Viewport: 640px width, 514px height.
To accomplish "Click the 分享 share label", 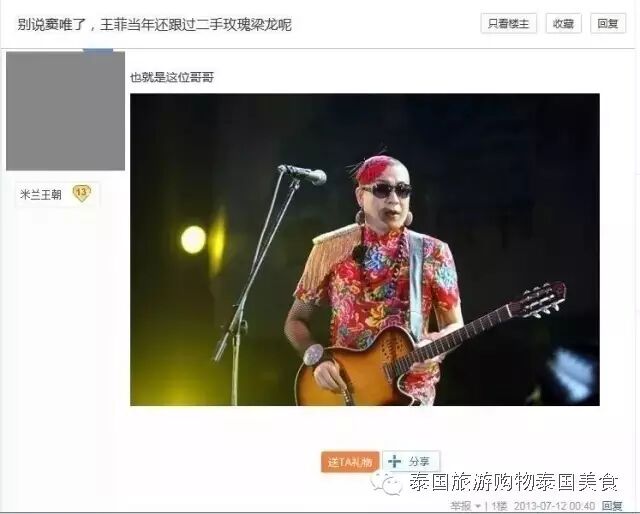I will (x=420, y=462).
